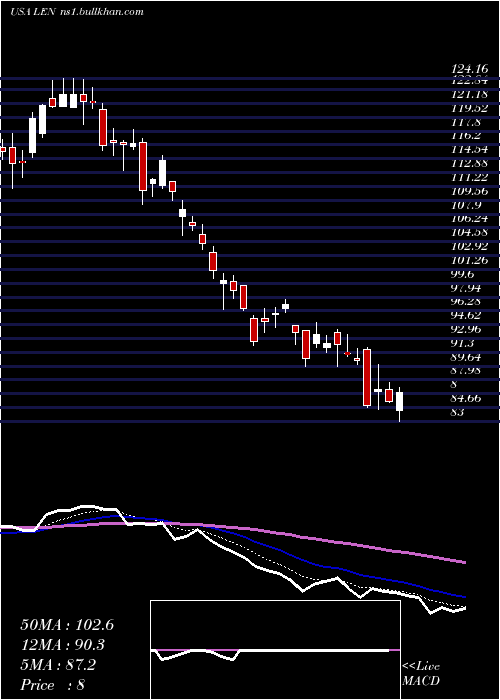Select the 112.88 price axis label

[469, 163]
